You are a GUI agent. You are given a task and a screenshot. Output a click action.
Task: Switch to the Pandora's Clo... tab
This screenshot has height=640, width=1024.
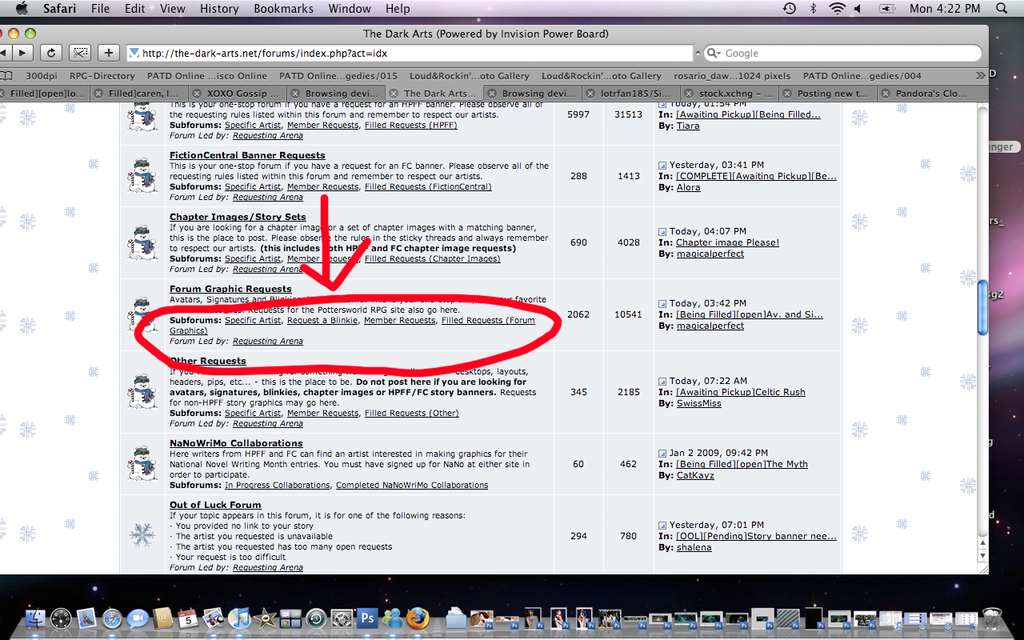(x=926, y=93)
